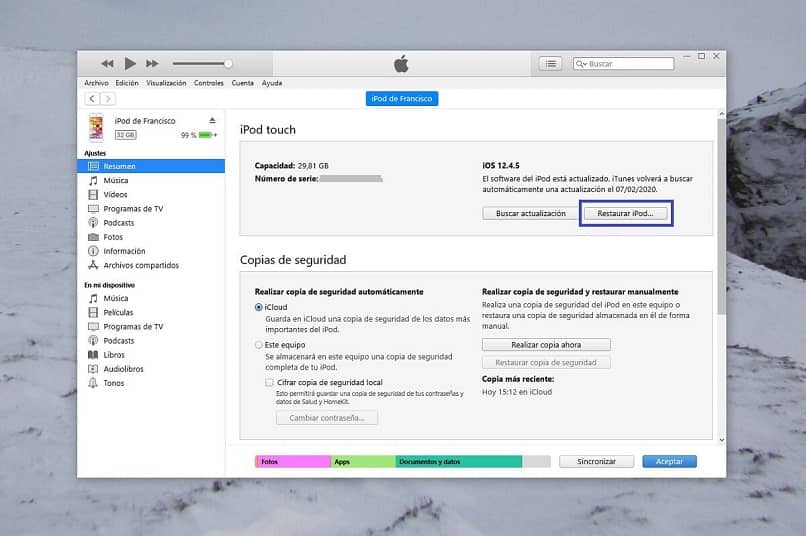Open Audiolibros in the device section
This screenshot has height=536, width=806.
[123, 369]
